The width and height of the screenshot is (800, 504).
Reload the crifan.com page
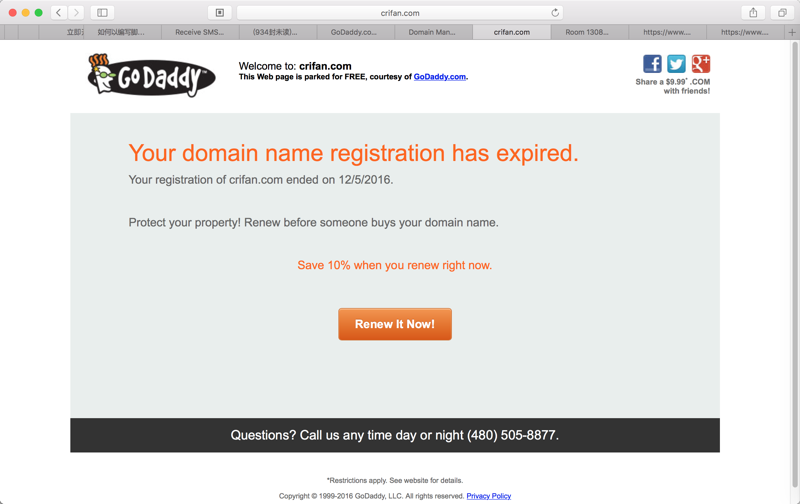coord(555,13)
